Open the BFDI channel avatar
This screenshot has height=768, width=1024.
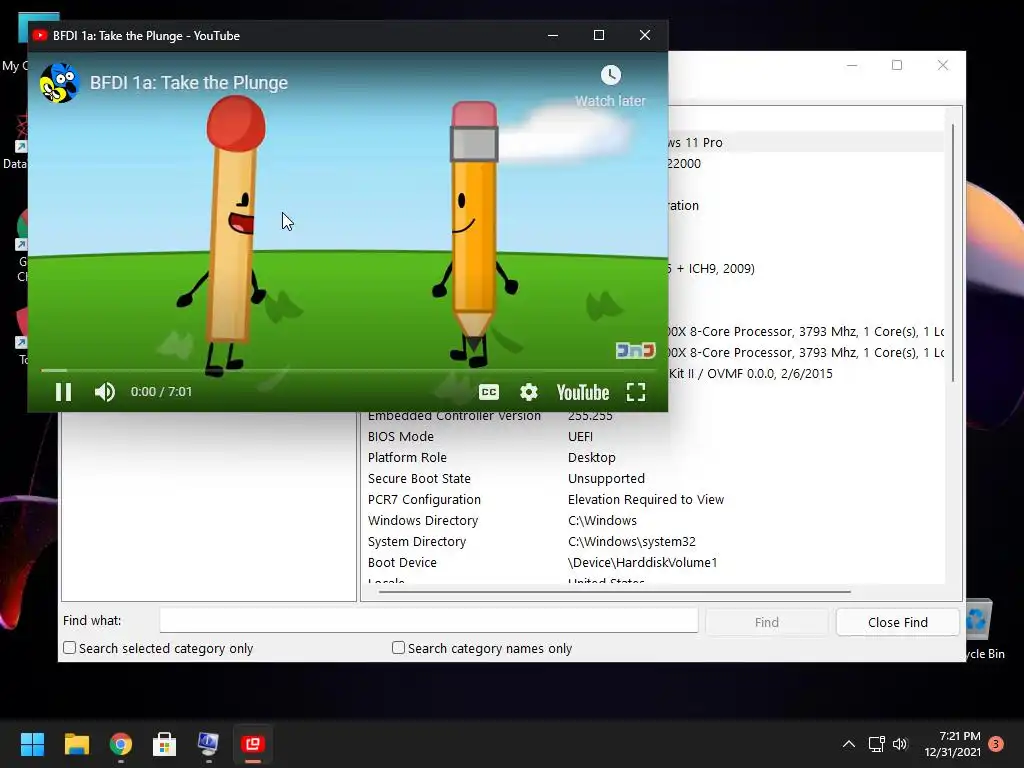pyautogui.click(x=59, y=83)
